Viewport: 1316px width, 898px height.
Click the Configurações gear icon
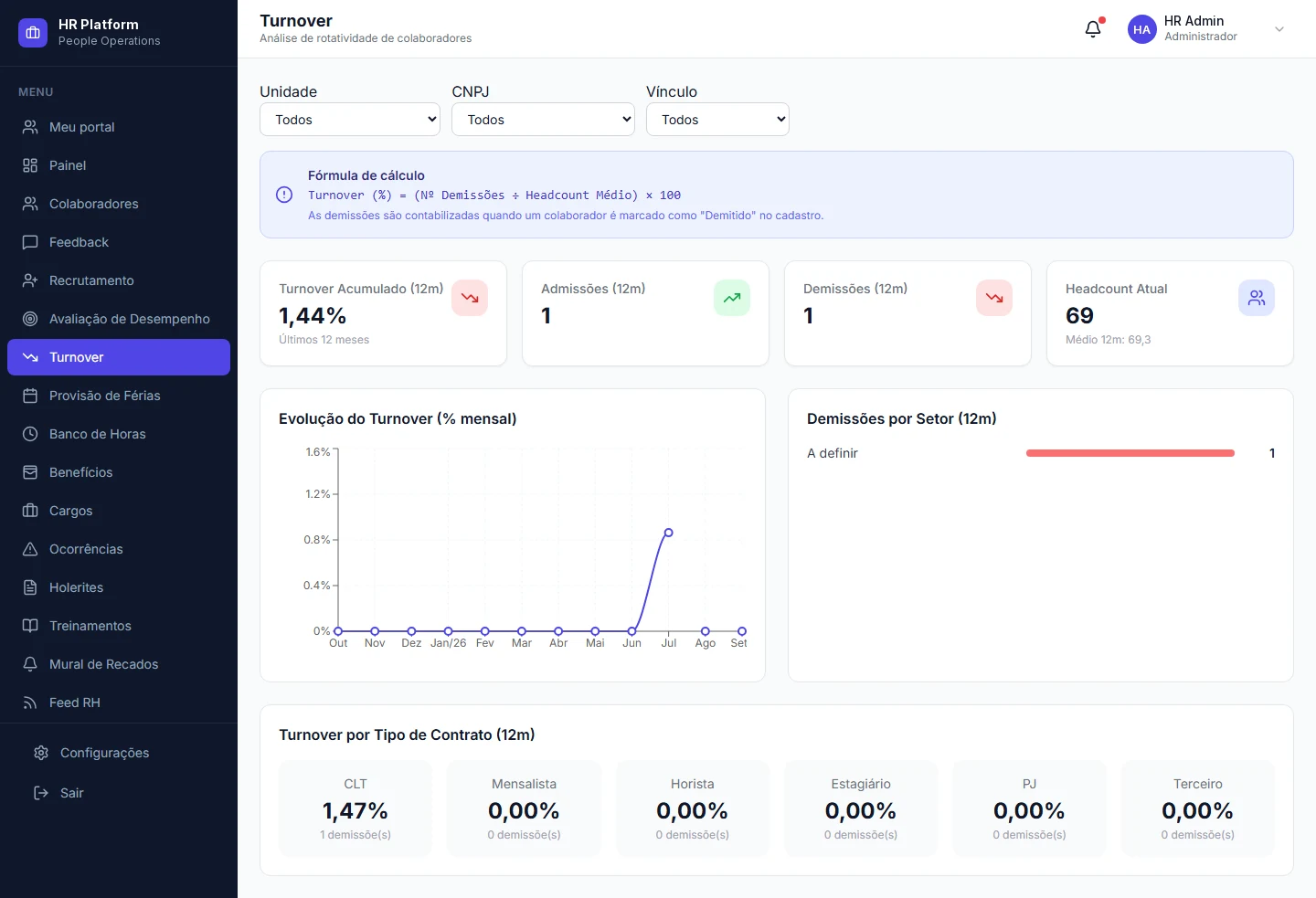point(41,753)
